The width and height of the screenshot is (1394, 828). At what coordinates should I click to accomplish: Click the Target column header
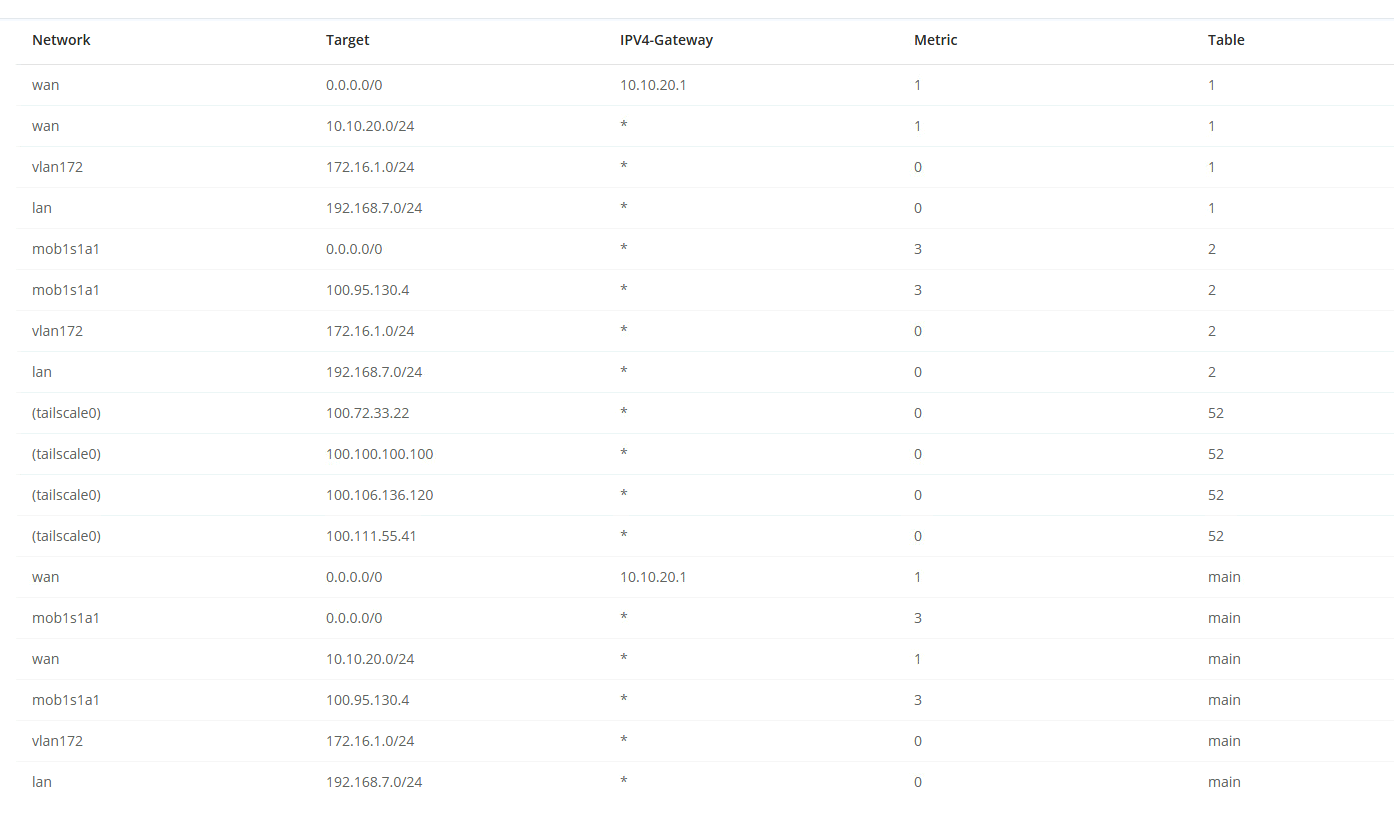point(347,40)
